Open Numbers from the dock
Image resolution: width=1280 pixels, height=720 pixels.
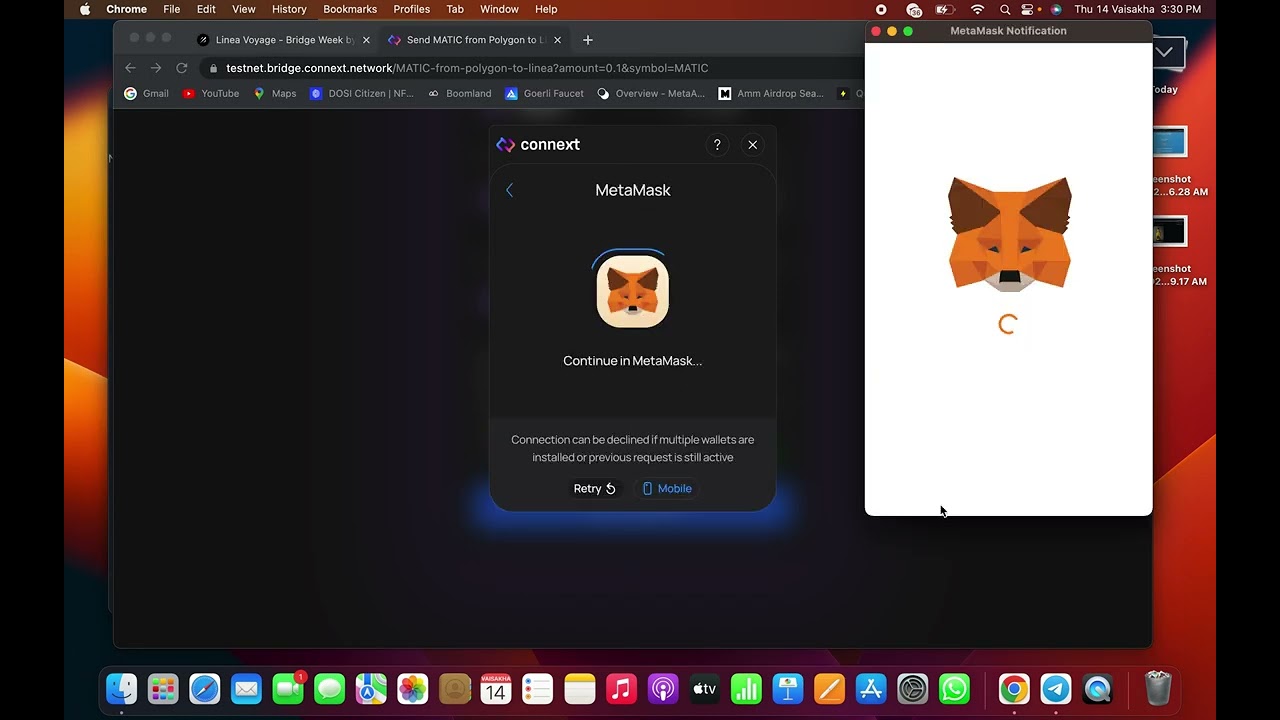(746, 689)
